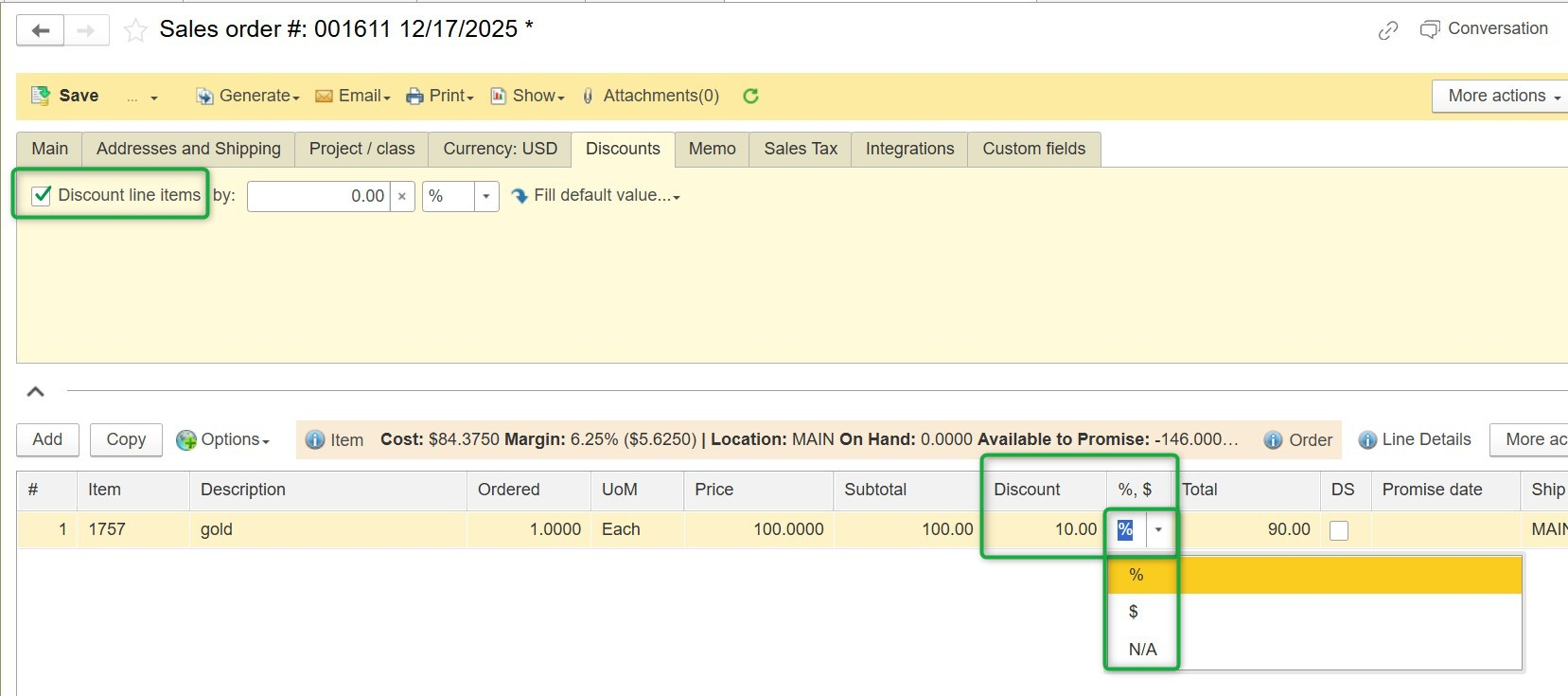
Task: Click the Line Details info icon
Action: tap(1367, 440)
